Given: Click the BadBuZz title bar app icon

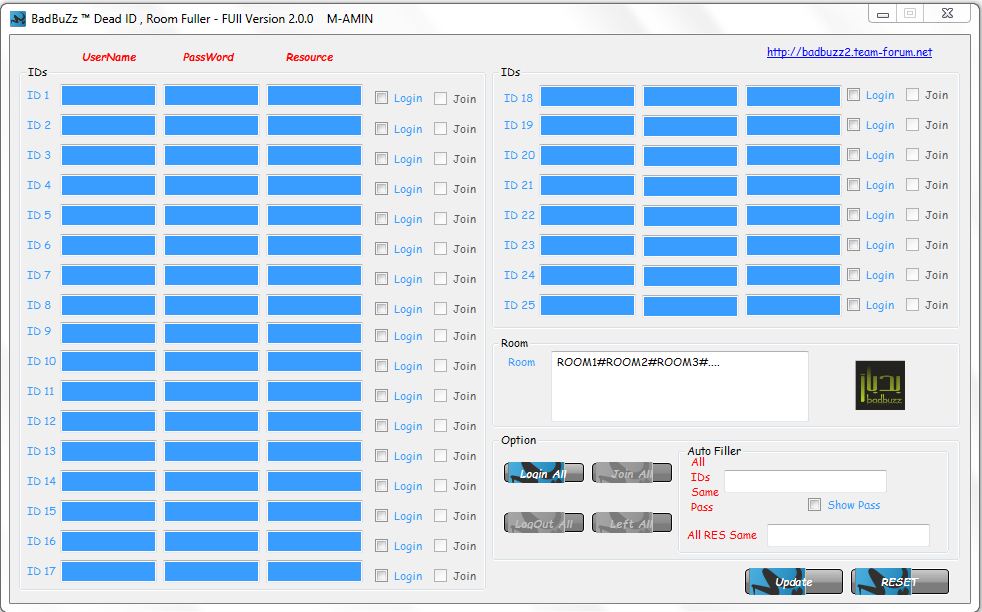Looking at the screenshot, I should (18, 19).
